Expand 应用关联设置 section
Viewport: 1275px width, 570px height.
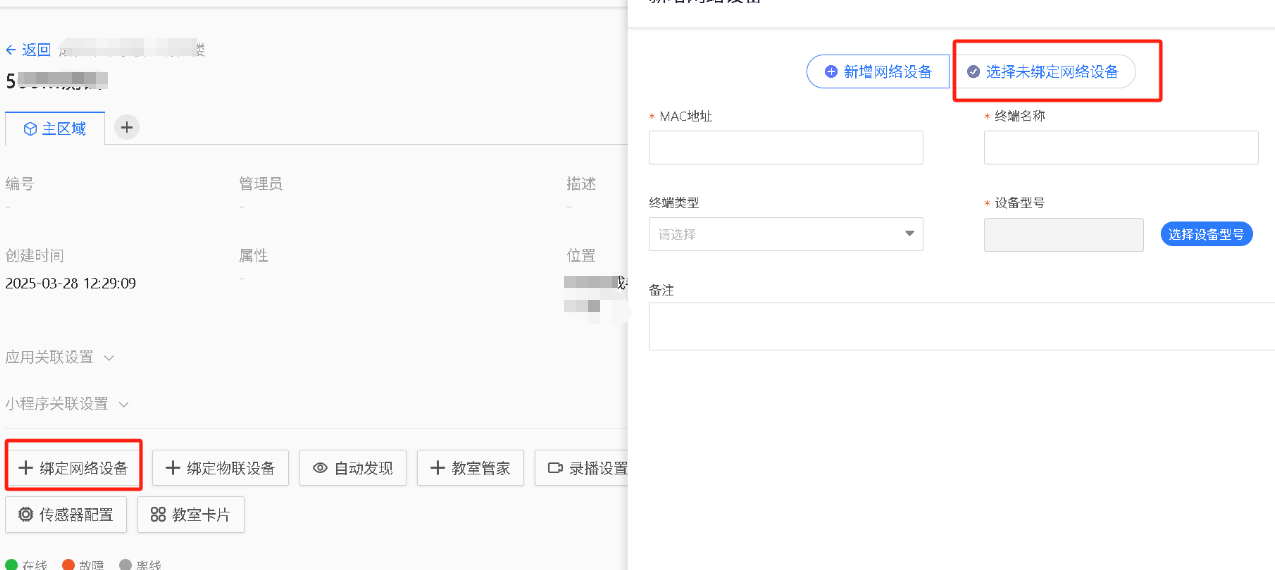(60, 357)
